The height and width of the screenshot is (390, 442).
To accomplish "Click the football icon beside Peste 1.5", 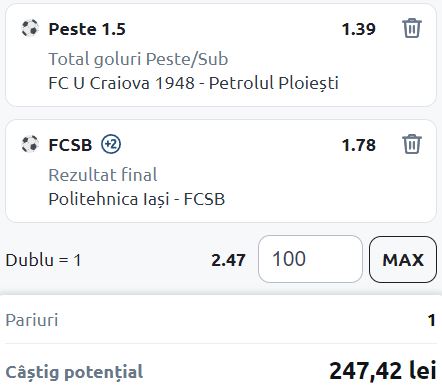I will click(30, 28).
